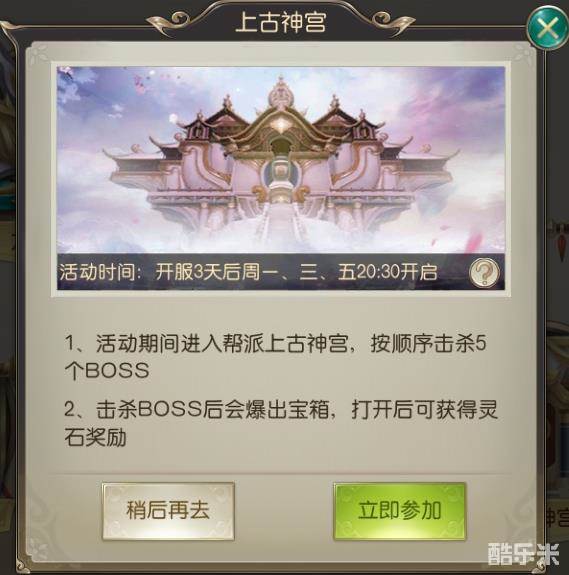Image resolution: width=569 pixels, height=575 pixels.
Task: Choose the 稍后再去 button
Action: click(x=168, y=510)
